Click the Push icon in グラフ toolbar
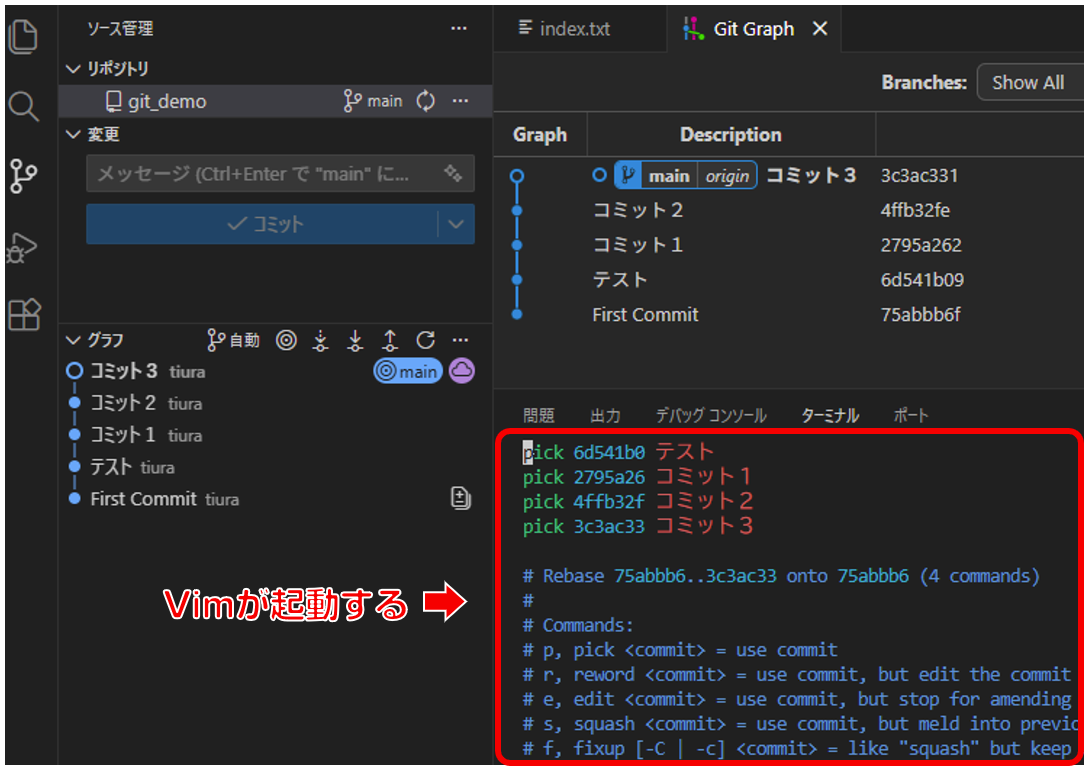This screenshot has width=1086, height=767. [390, 340]
